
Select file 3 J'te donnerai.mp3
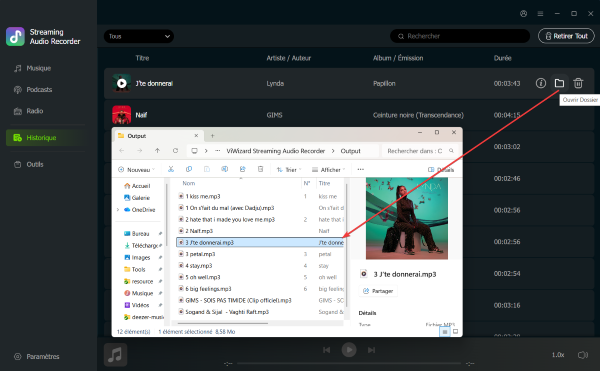[x=260, y=242]
